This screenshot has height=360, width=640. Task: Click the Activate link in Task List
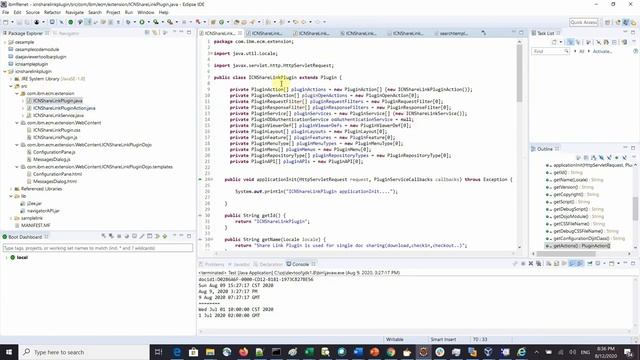pyautogui.click(x=602, y=51)
